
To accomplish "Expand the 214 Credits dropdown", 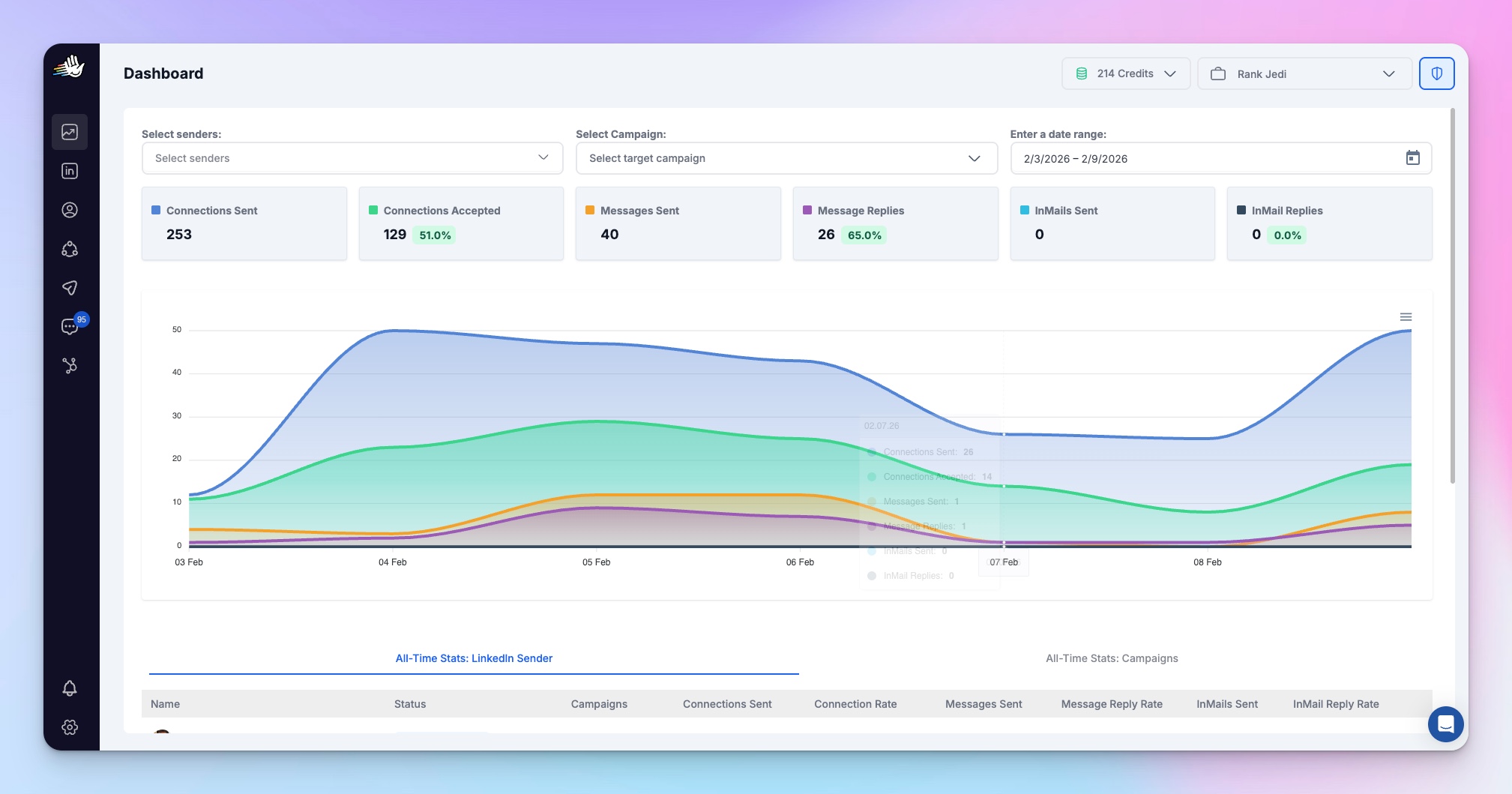I will (x=1126, y=73).
